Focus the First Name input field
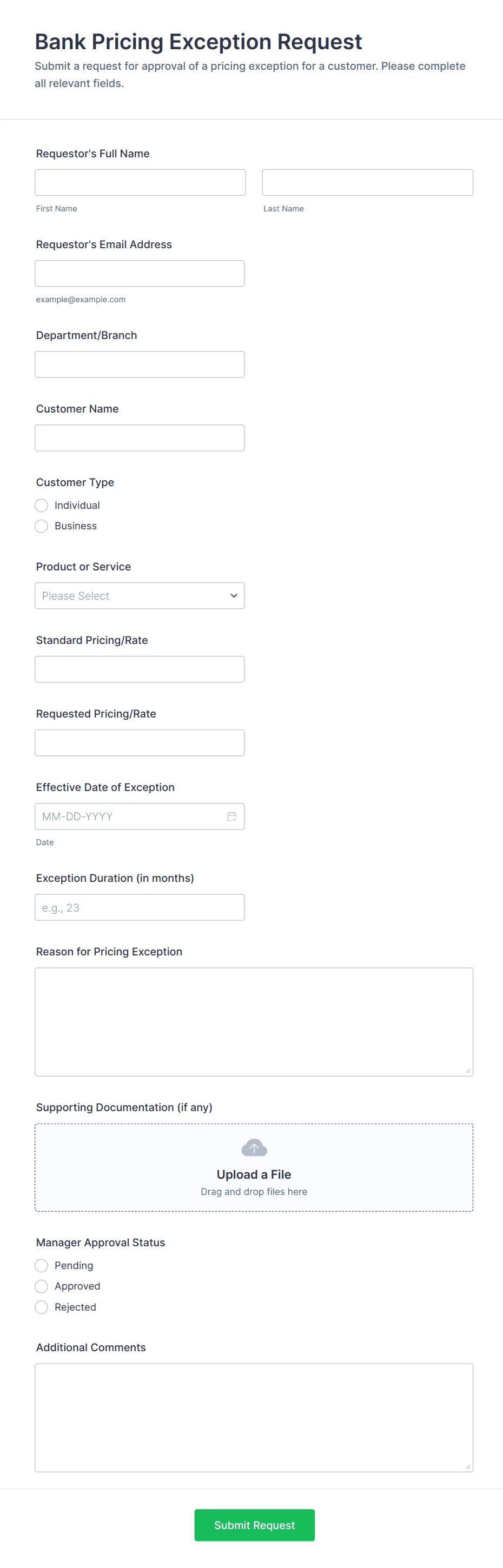This screenshot has width=503, height=1568. [x=140, y=183]
